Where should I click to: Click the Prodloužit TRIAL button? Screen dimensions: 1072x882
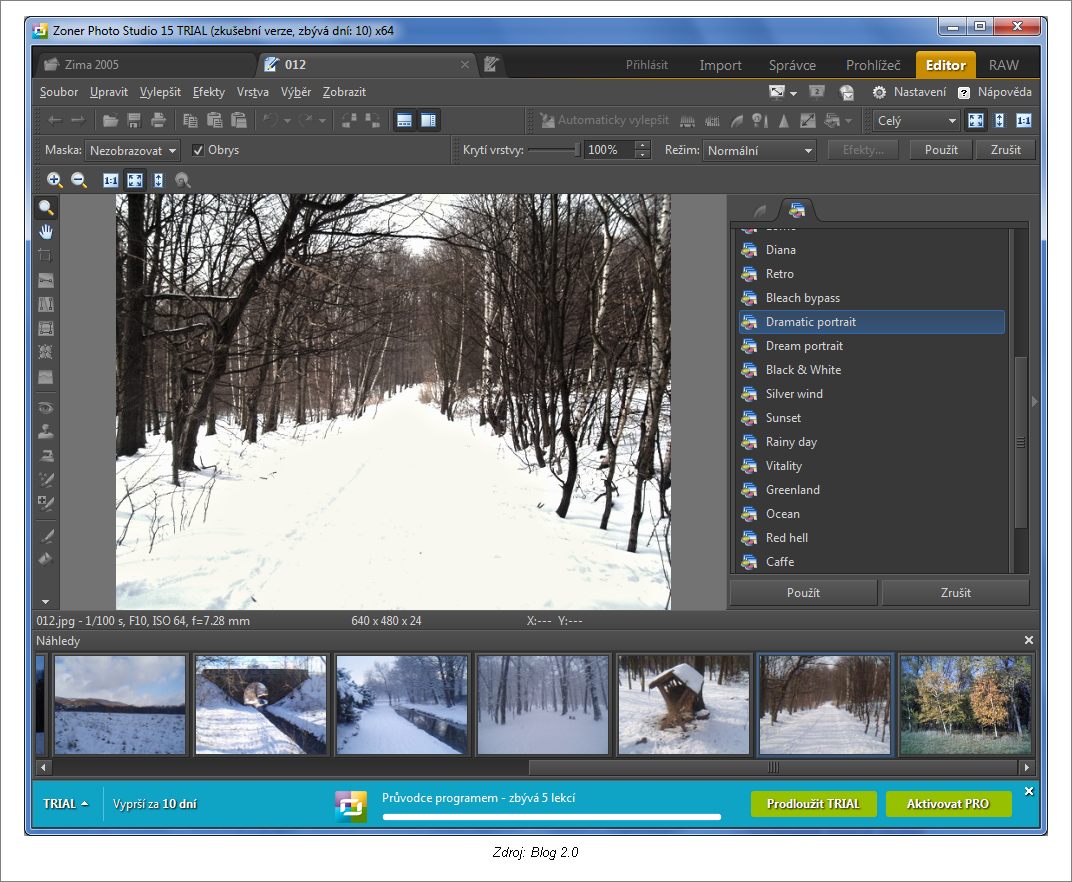[814, 804]
